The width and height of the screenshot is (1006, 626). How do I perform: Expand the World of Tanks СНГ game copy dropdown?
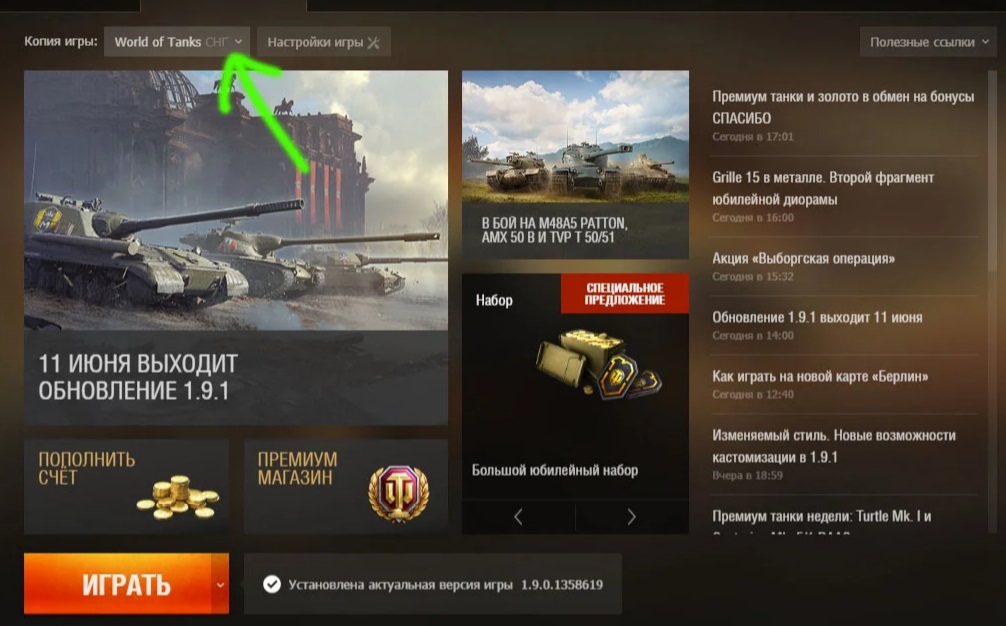pos(177,42)
